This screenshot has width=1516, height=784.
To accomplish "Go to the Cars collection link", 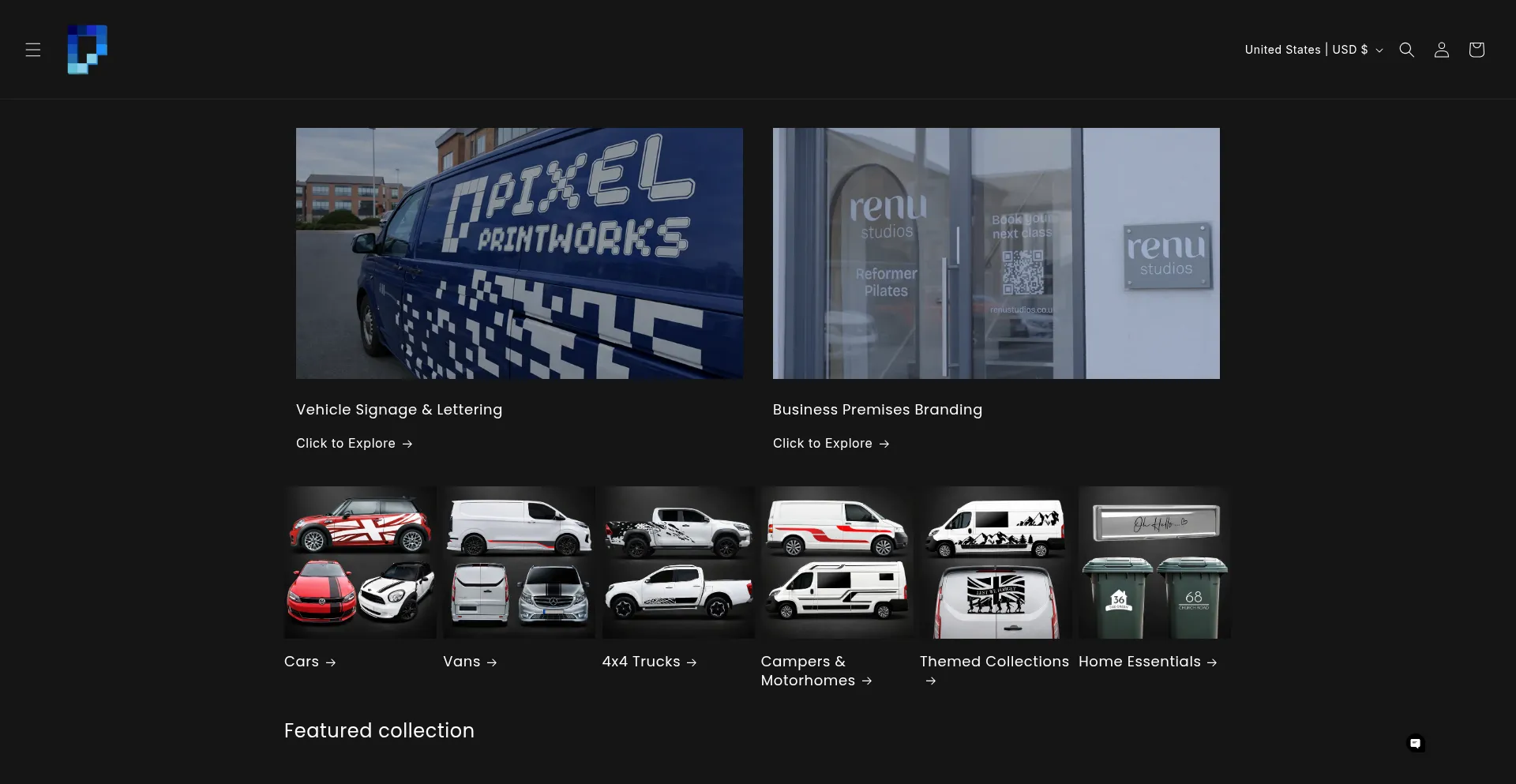I will point(310,662).
